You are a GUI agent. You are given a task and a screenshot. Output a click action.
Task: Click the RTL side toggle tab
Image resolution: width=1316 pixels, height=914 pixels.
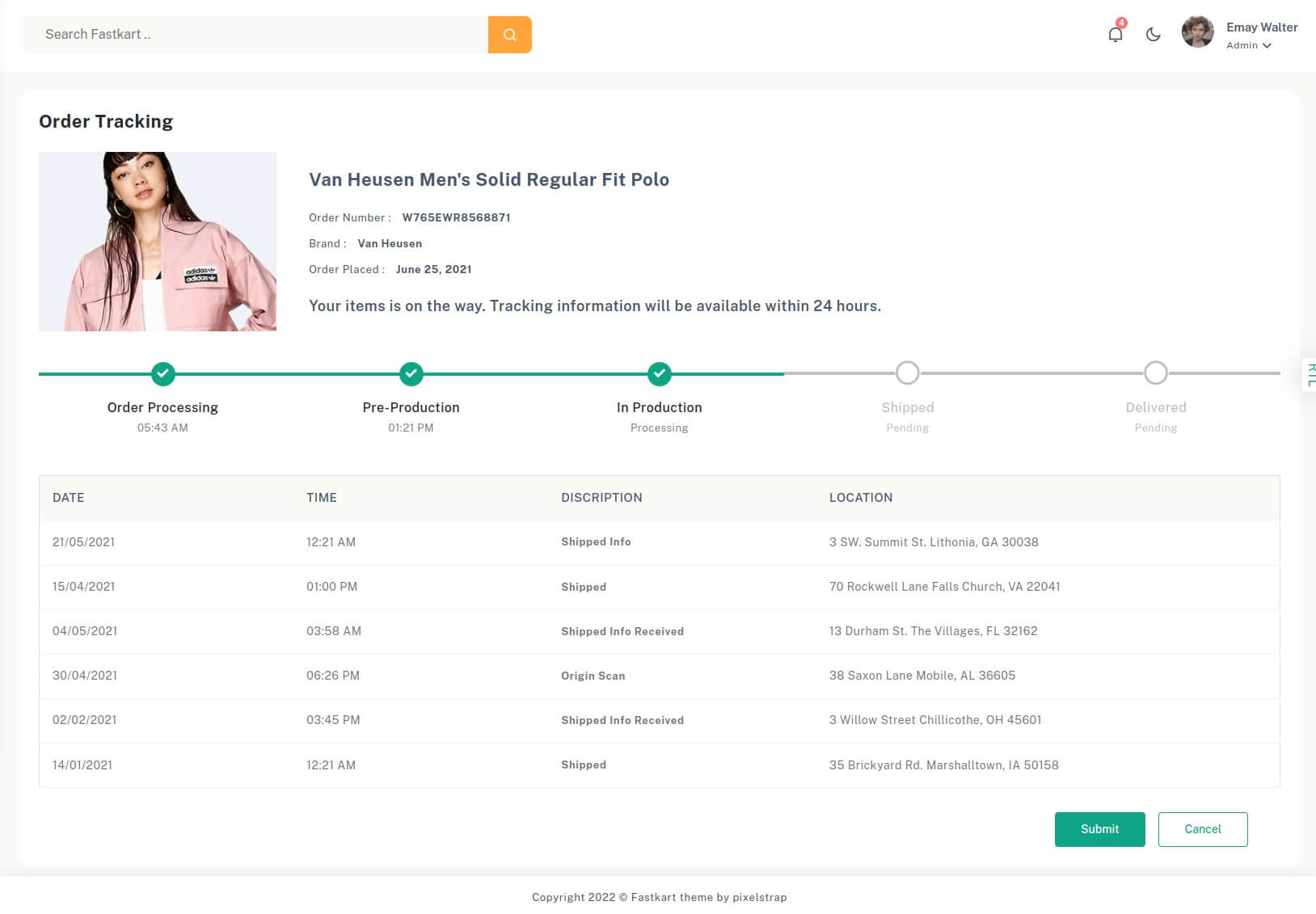[1310, 374]
